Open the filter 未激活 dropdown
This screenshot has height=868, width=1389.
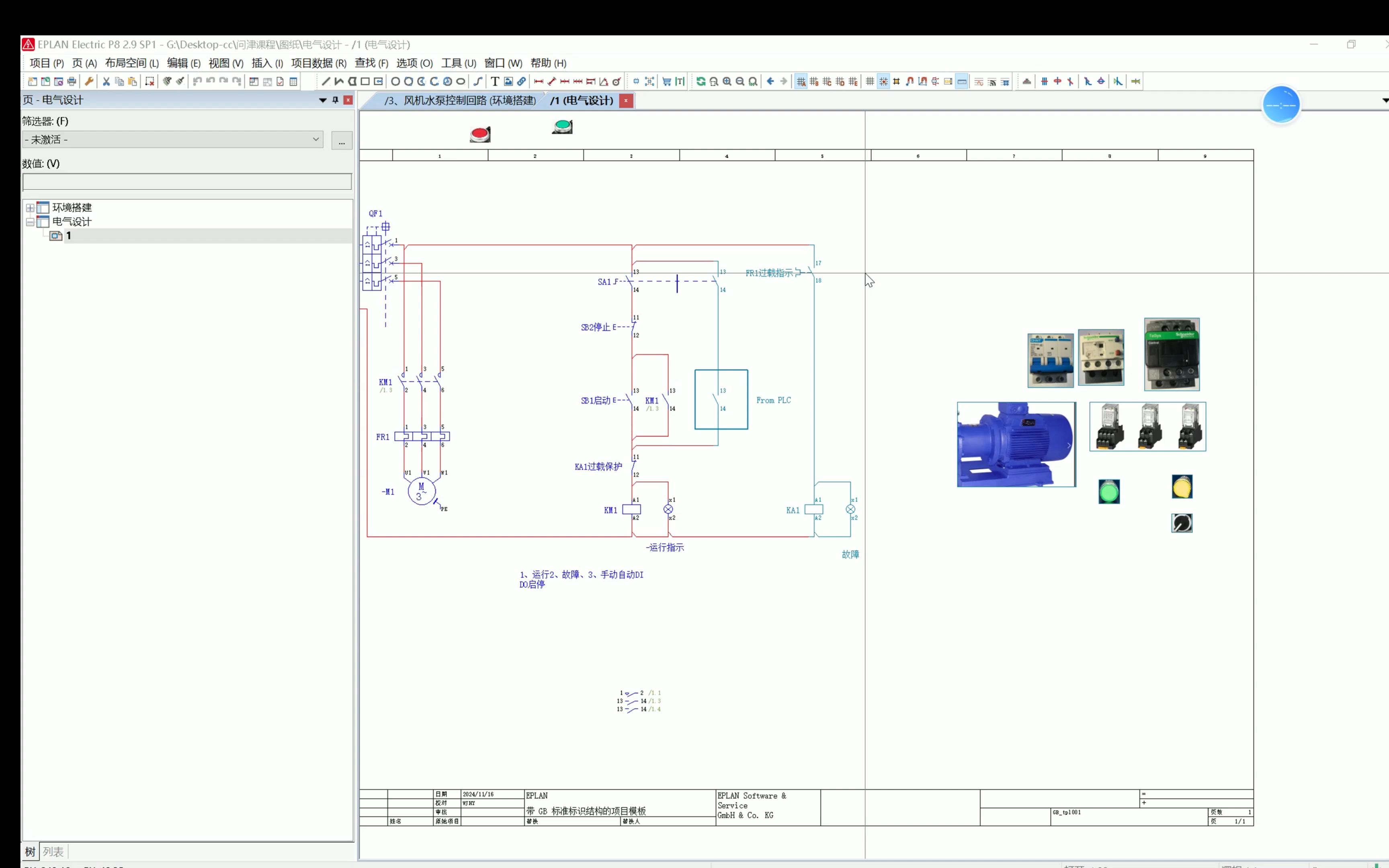tap(173, 139)
